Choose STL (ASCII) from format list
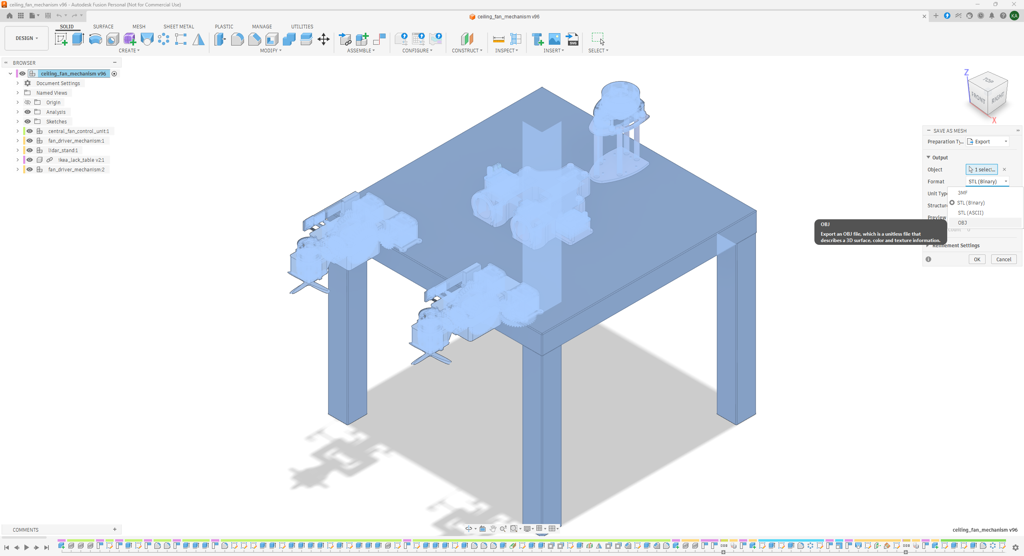Image resolution: width=1024 pixels, height=556 pixels. pyautogui.click(x=985, y=213)
